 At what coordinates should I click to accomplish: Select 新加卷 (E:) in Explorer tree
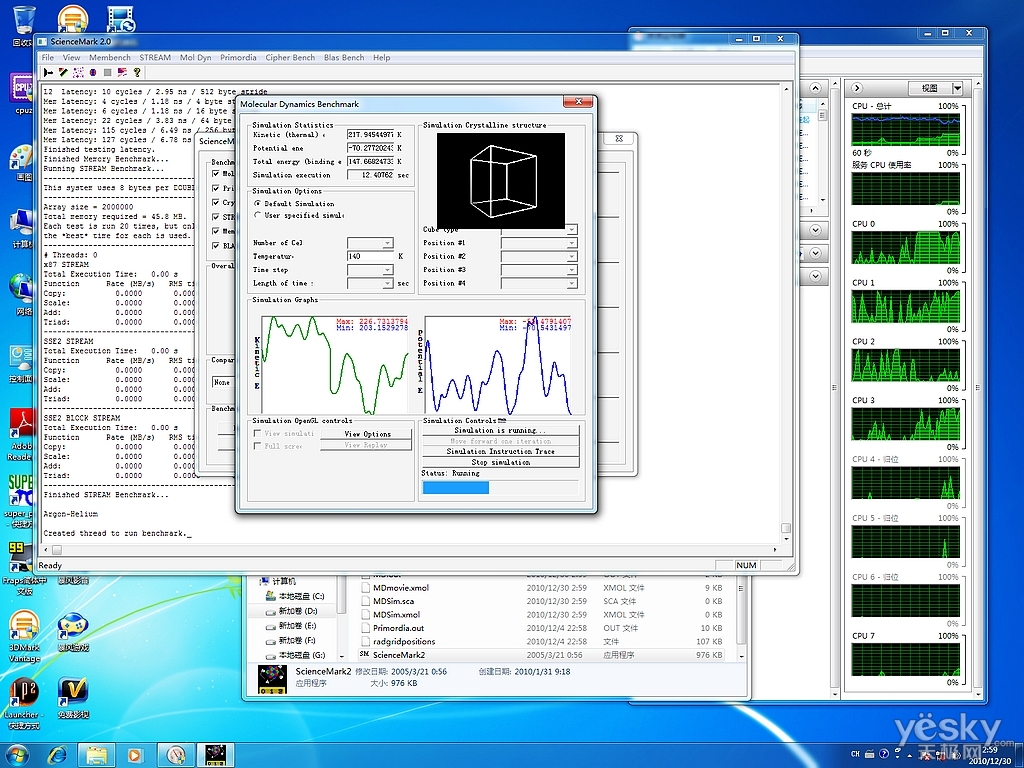(x=291, y=626)
